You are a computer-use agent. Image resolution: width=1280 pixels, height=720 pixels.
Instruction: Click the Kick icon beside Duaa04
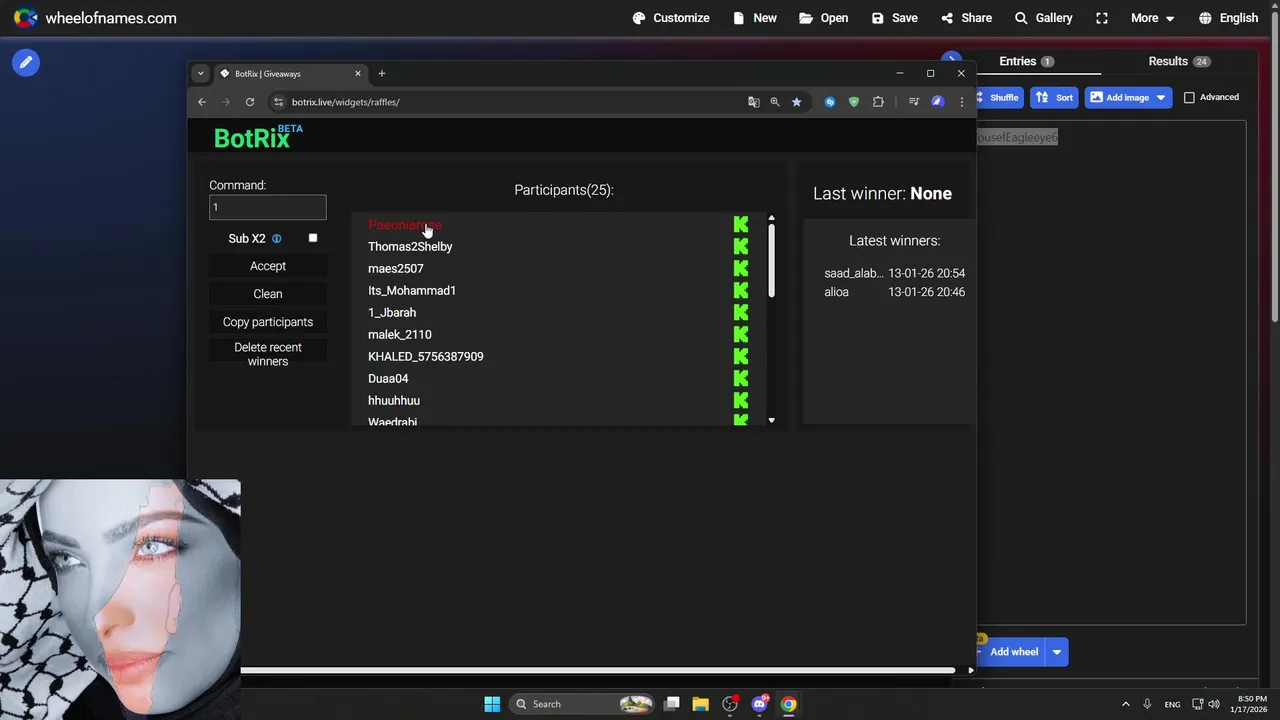741,378
